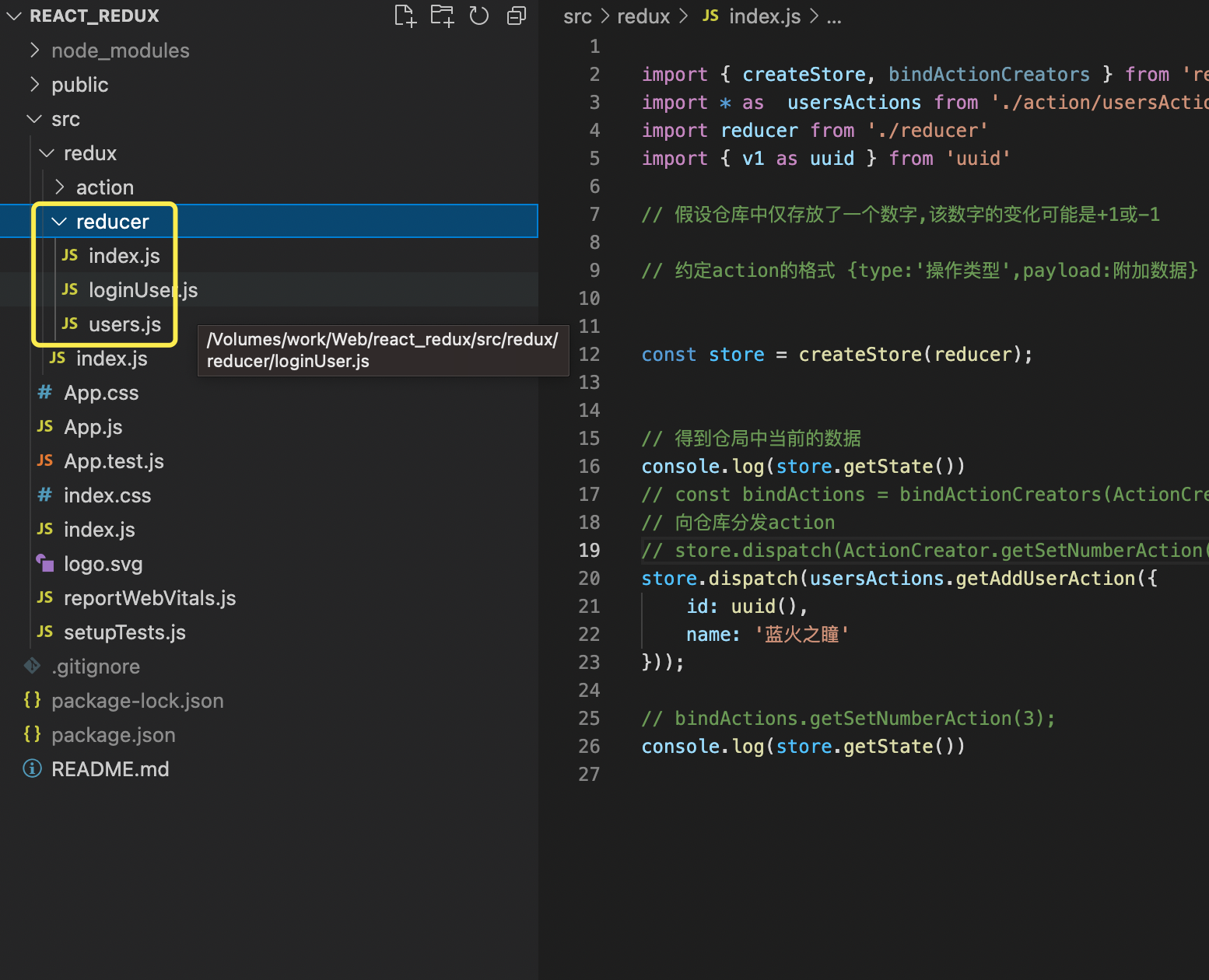1209x980 pixels.
Task: Open the package.json file
Action: click(x=269, y=735)
